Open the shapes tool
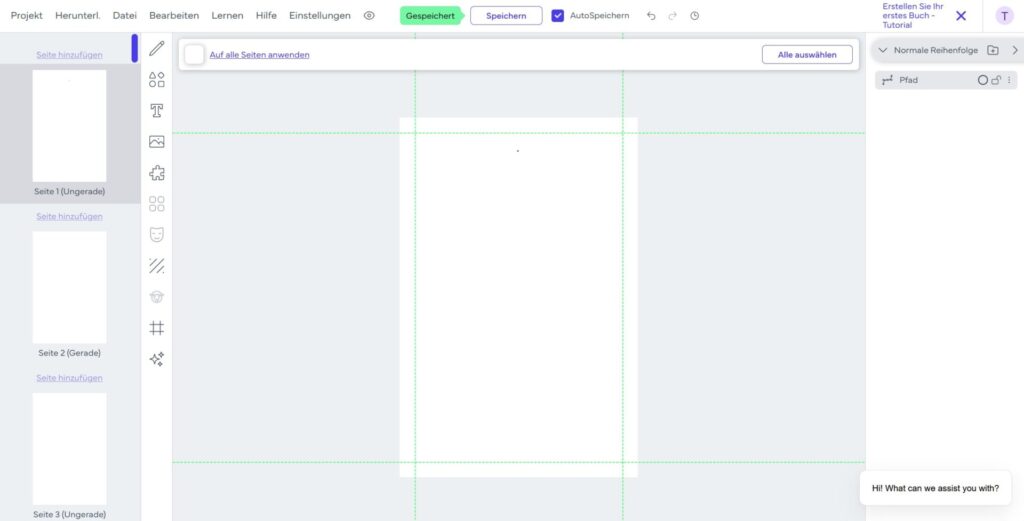The image size is (1024, 521). [157, 80]
